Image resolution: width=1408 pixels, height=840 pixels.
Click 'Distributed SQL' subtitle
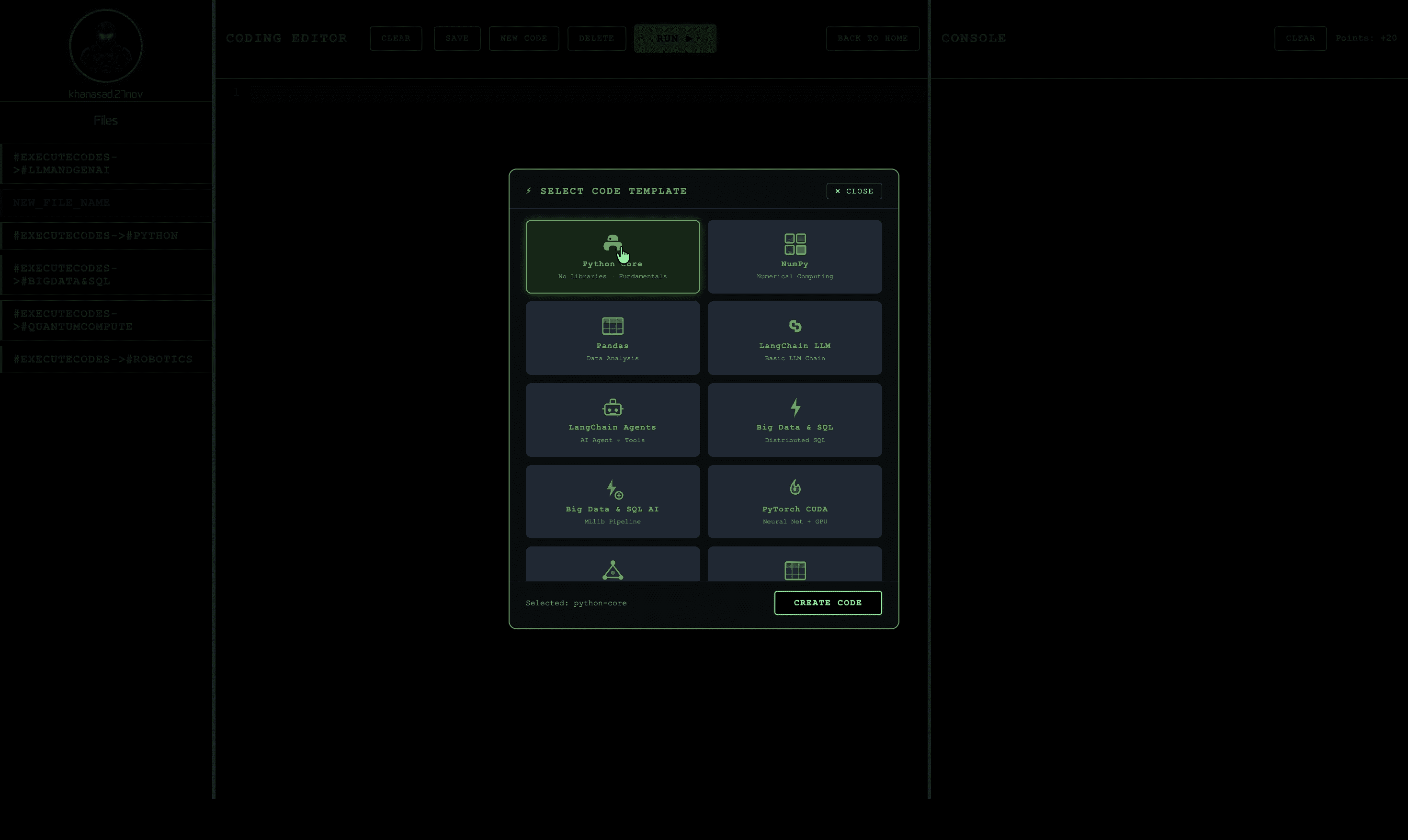[x=795, y=441]
